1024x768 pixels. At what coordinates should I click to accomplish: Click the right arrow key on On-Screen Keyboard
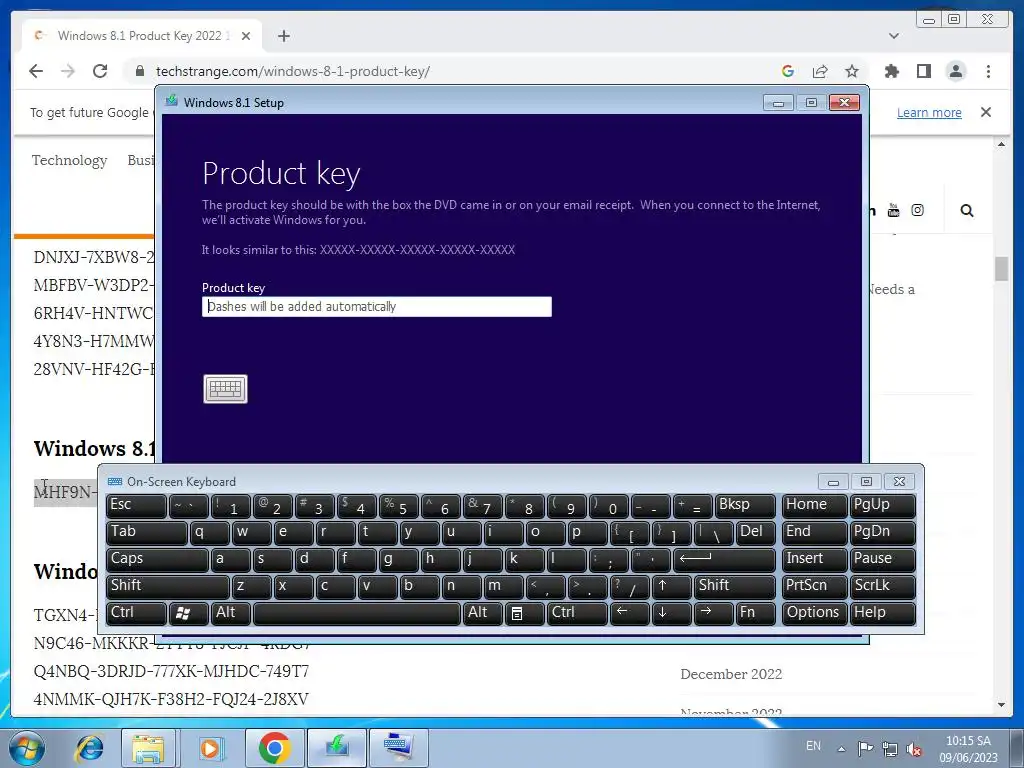pos(714,613)
